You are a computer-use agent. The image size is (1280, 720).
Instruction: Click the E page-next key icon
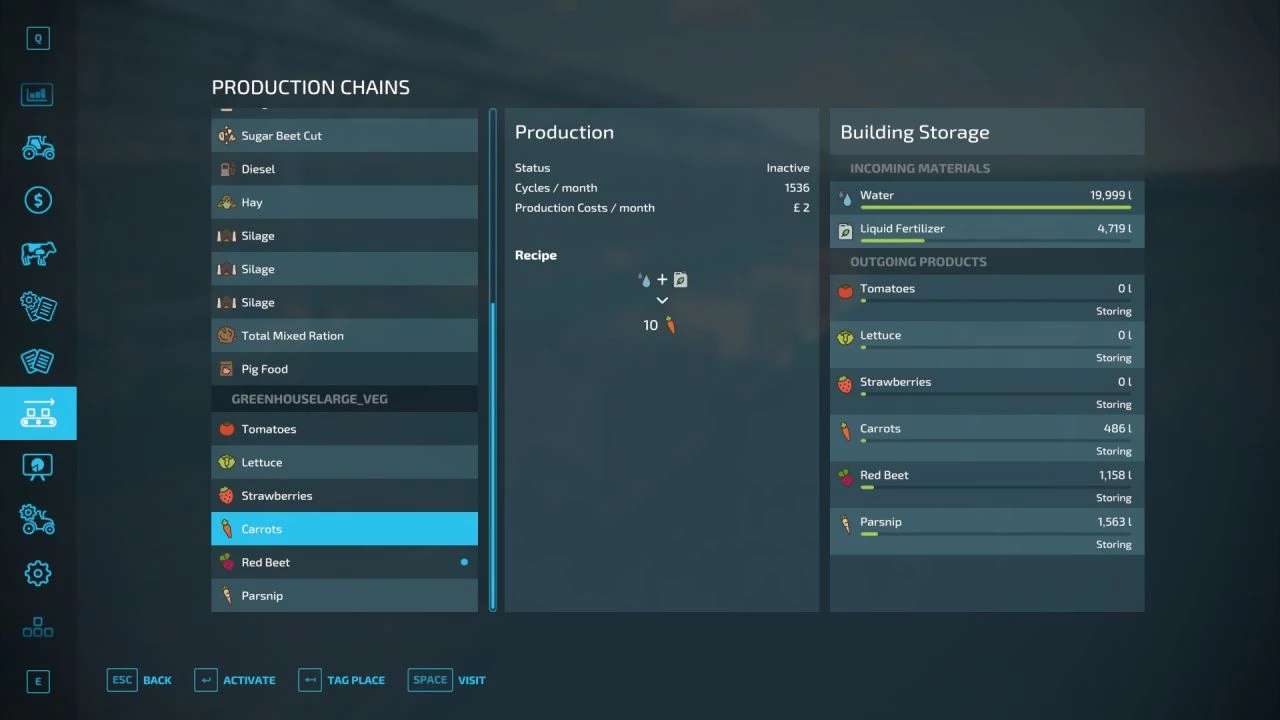(x=38, y=682)
